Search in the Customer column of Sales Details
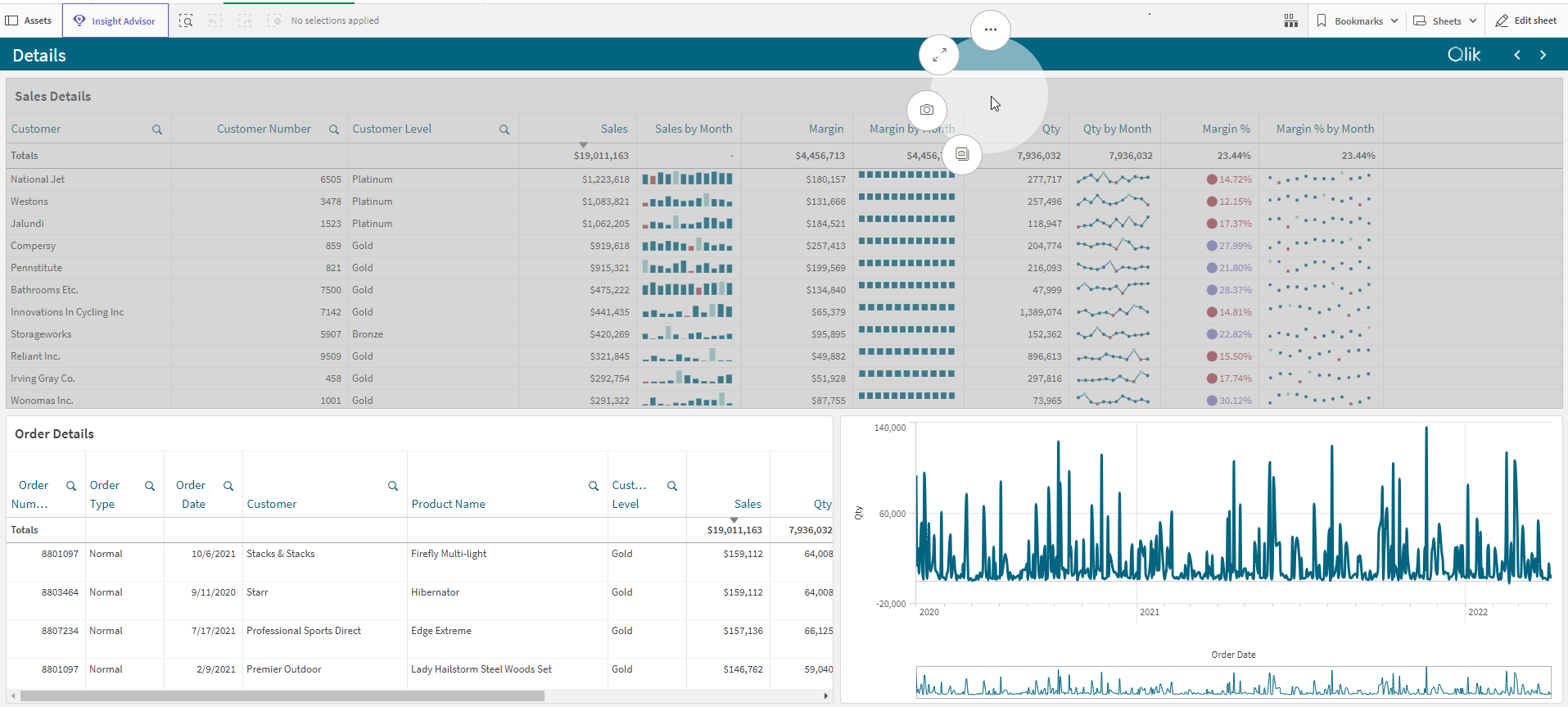The height and width of the screenshot is (707, 1568). [x=157, y=129]
